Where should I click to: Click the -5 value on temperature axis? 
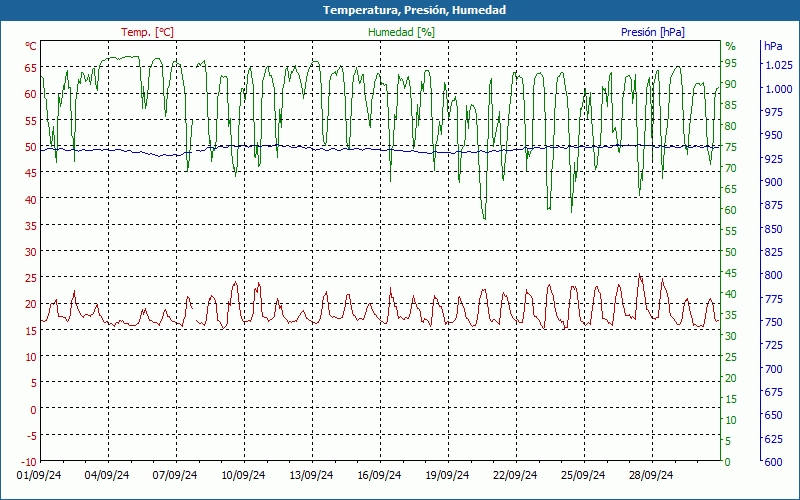click(x=31, y=435)
